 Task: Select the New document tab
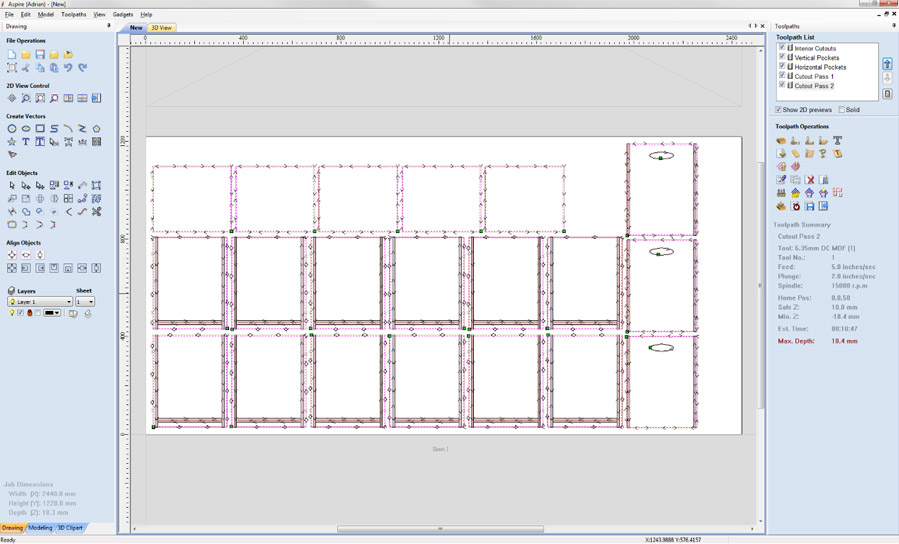coord(136,28)
